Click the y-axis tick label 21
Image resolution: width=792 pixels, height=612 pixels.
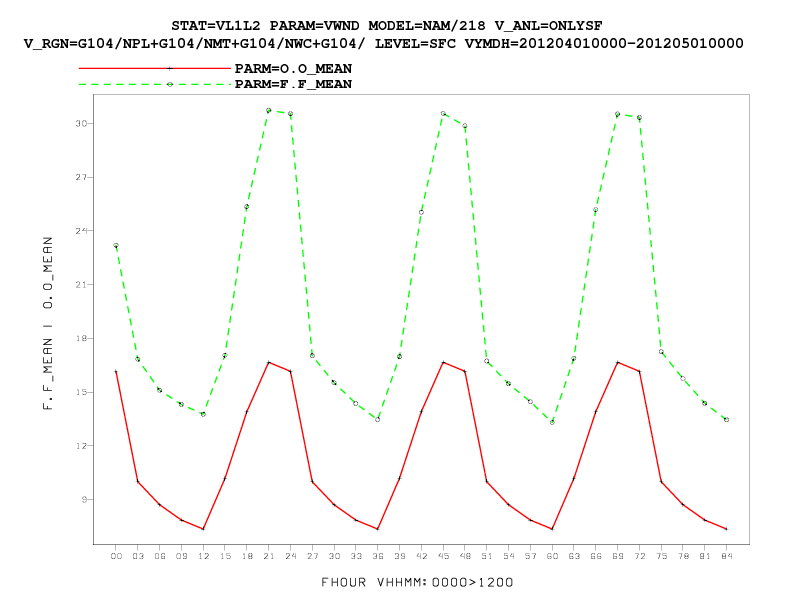coord(81,285)
